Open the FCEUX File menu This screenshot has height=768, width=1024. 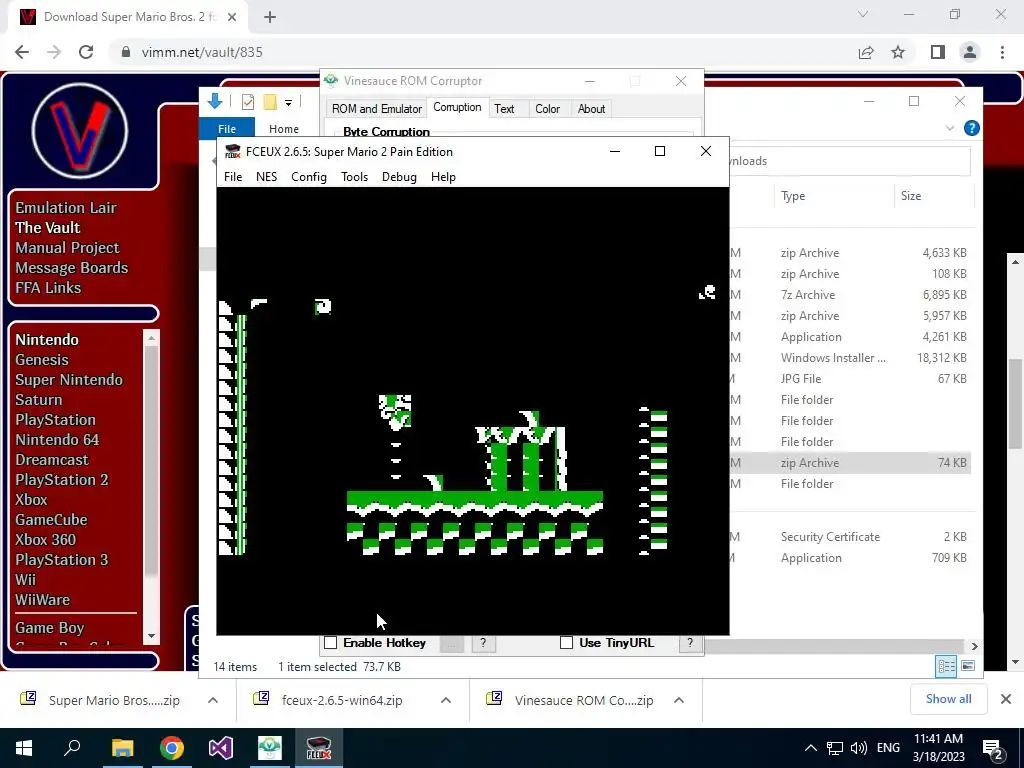pyautogui.click(x=232, y=177)
